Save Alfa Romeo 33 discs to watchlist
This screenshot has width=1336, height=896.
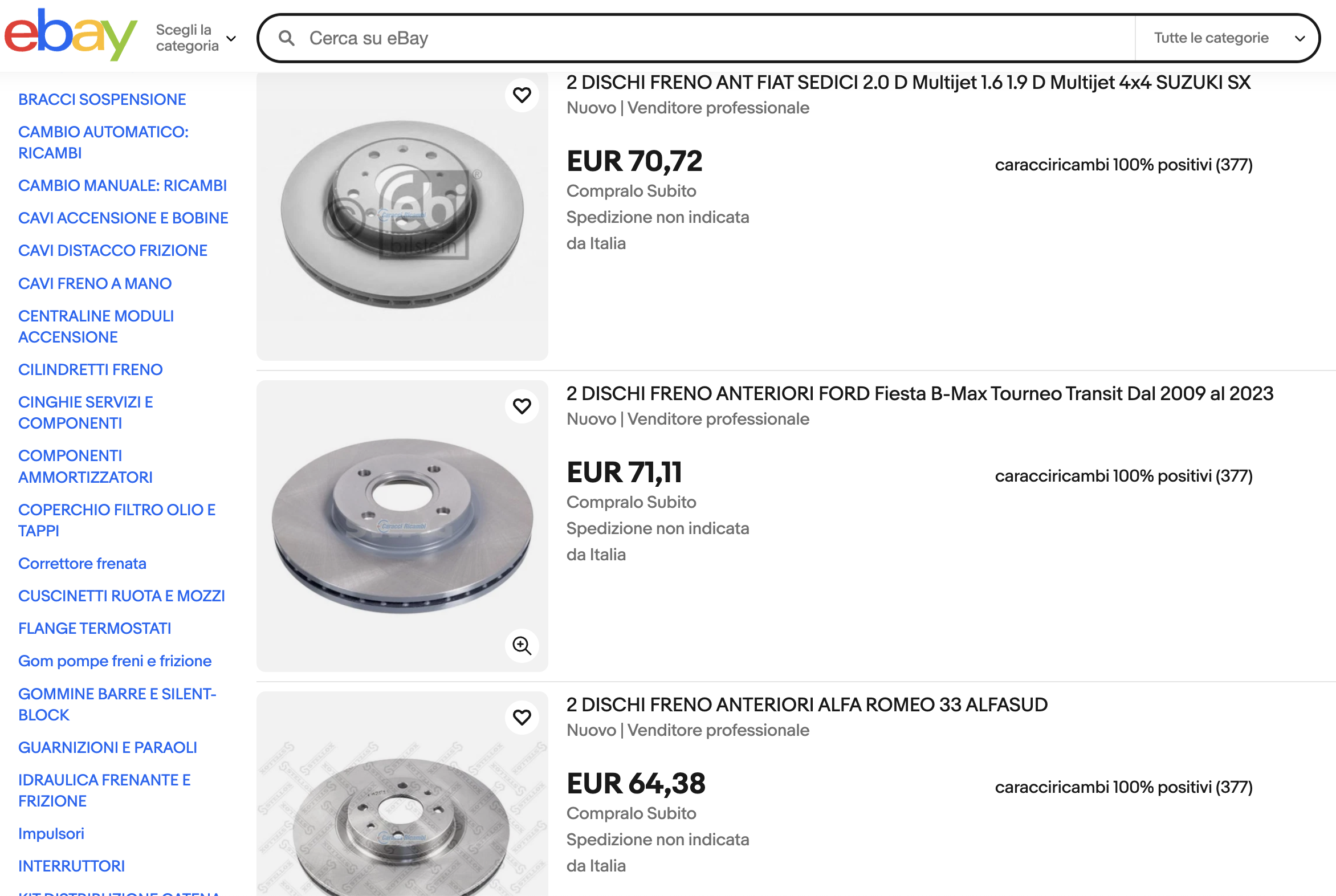click(x=521, y=717)
